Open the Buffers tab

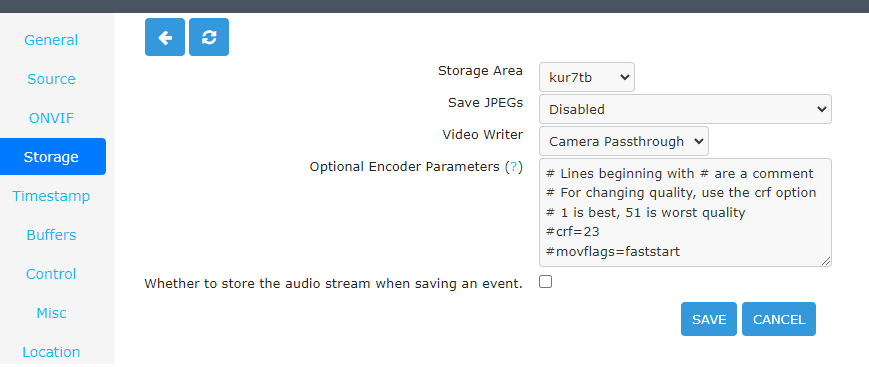[51, 235]
